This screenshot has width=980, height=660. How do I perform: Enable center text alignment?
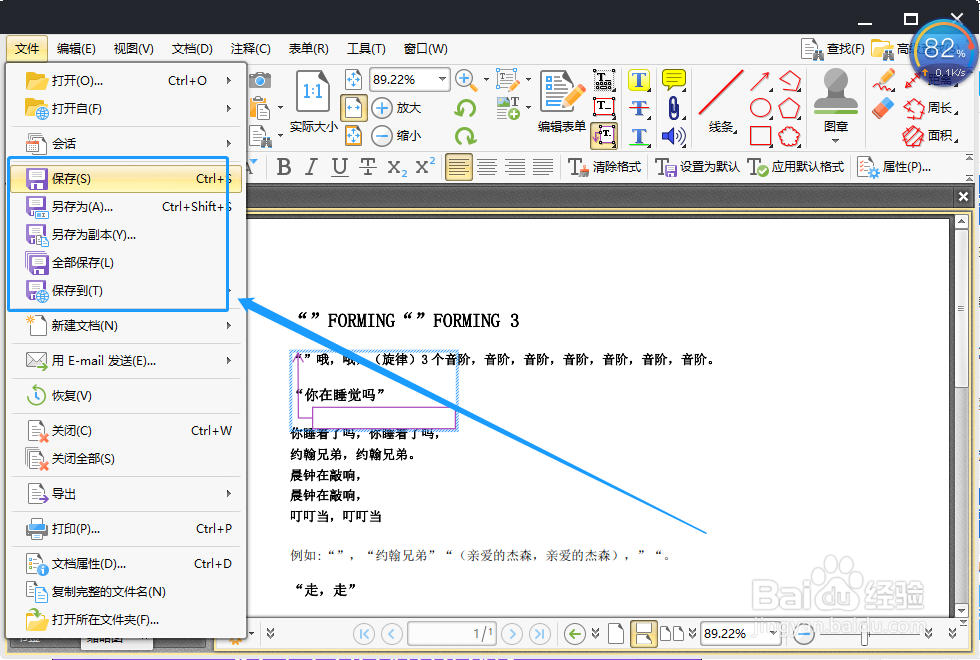pyautogui.click(x=487, y=167)
